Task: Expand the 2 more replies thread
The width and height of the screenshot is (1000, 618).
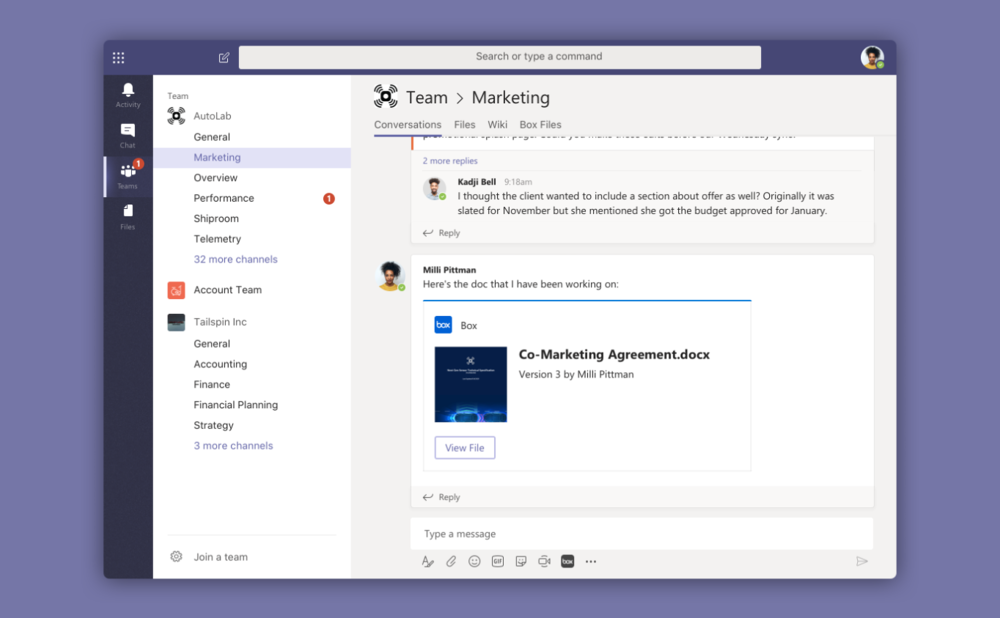Action: 450,161
